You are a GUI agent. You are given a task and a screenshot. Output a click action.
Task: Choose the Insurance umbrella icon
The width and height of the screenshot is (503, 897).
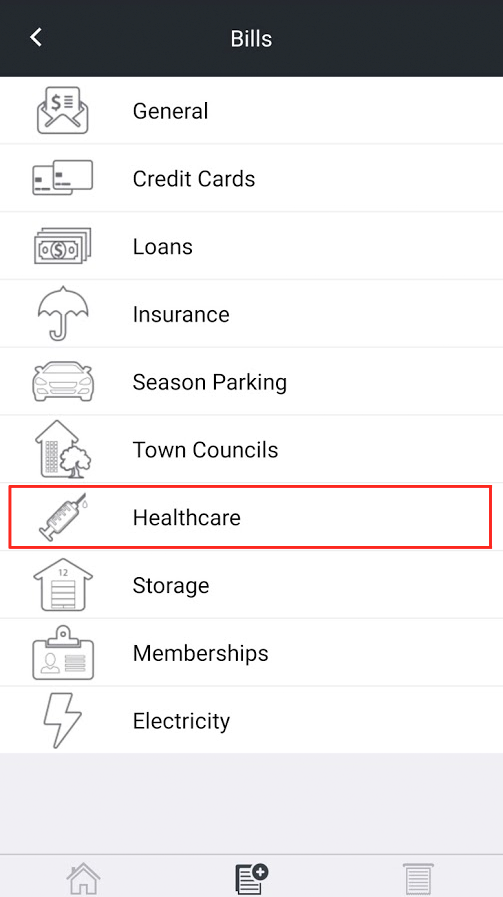tap(63, 313)
